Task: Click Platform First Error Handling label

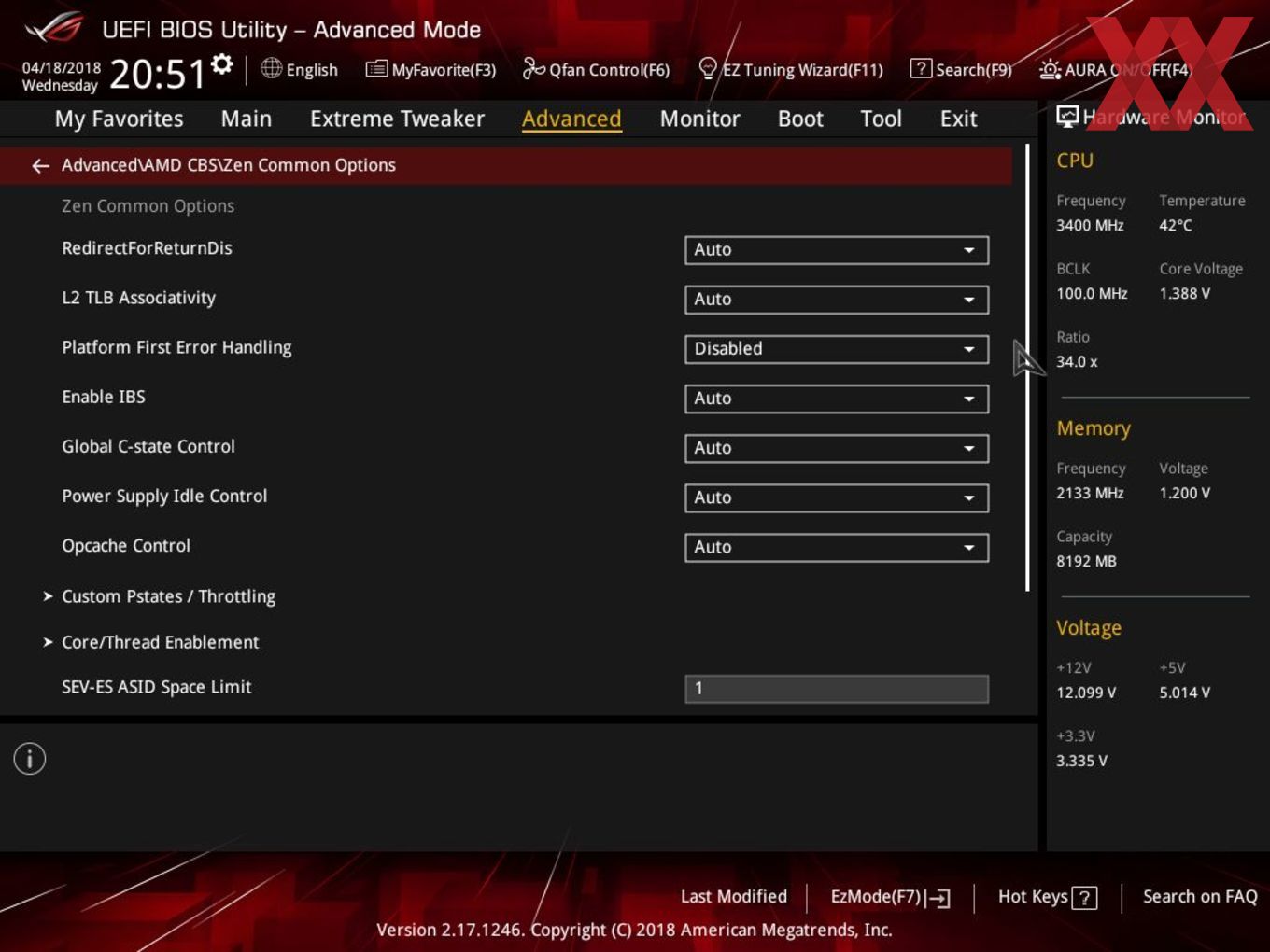Action: coord(176,347)
